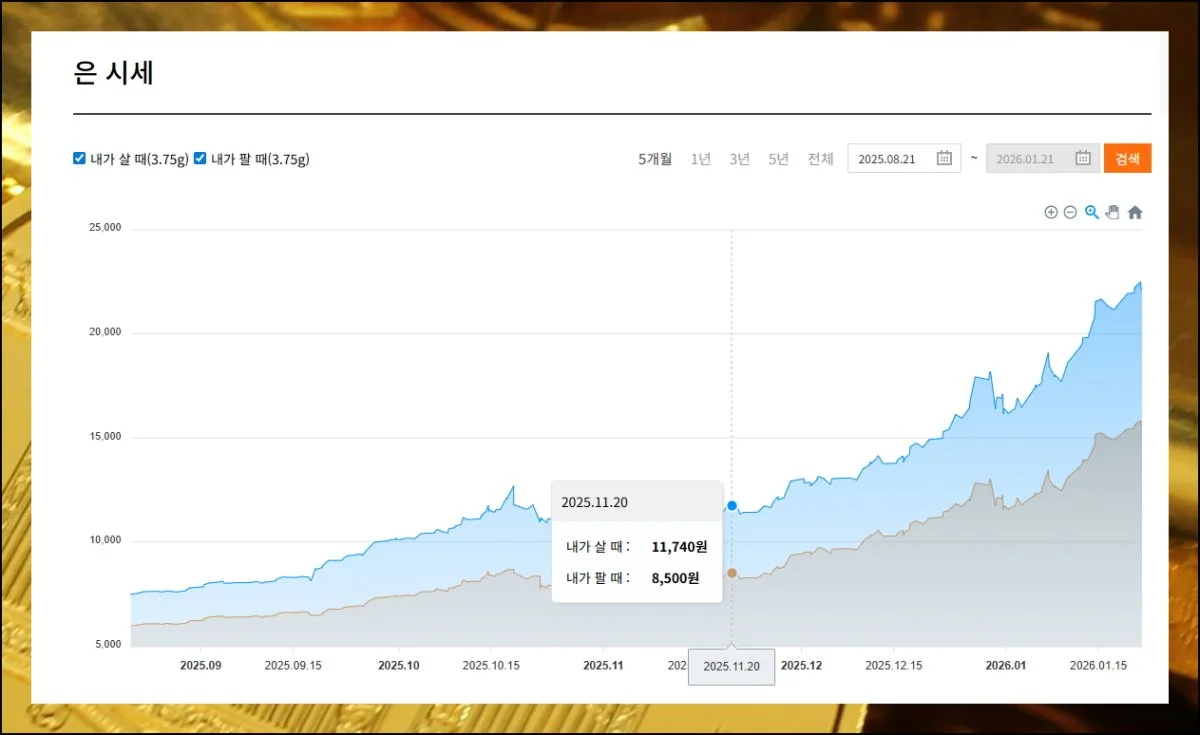Image resolution: width=1200 pixels, height=735 pixels.
Task: Click the 2026.01.21 end date field
Action: pyautogui.click(x=1026, y=159)
